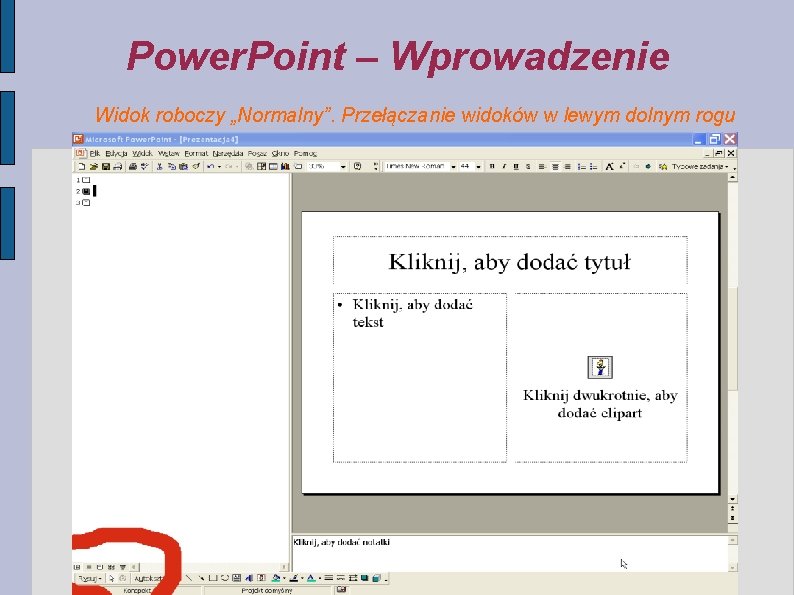
Task: Open the font size 44 dropdown
Action: (x=478, y=167)
